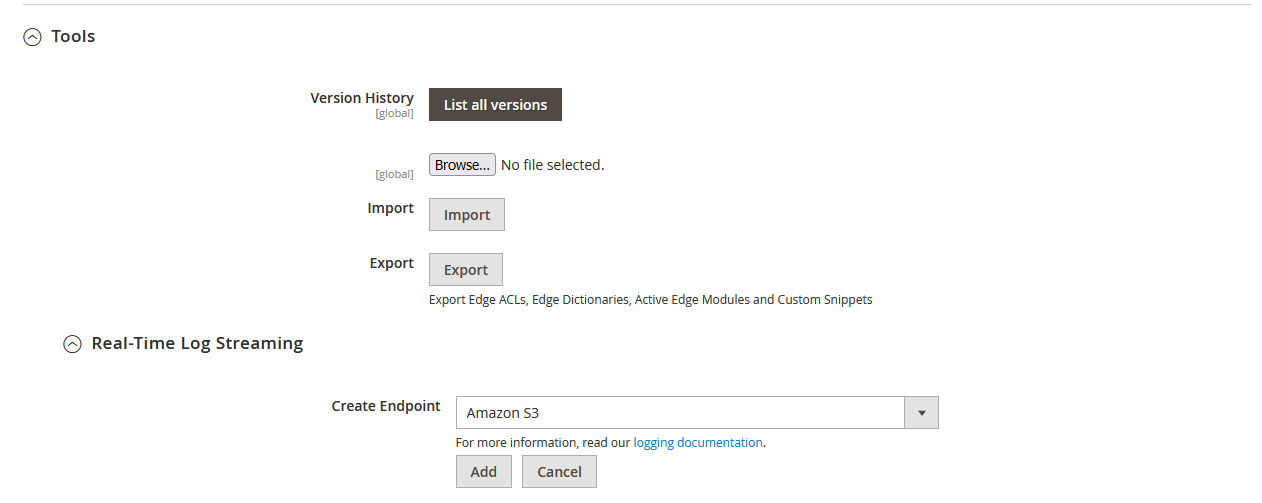1262x503 pixels.
Task: Click the Create Endpoint label
Action: click(386, 406)
